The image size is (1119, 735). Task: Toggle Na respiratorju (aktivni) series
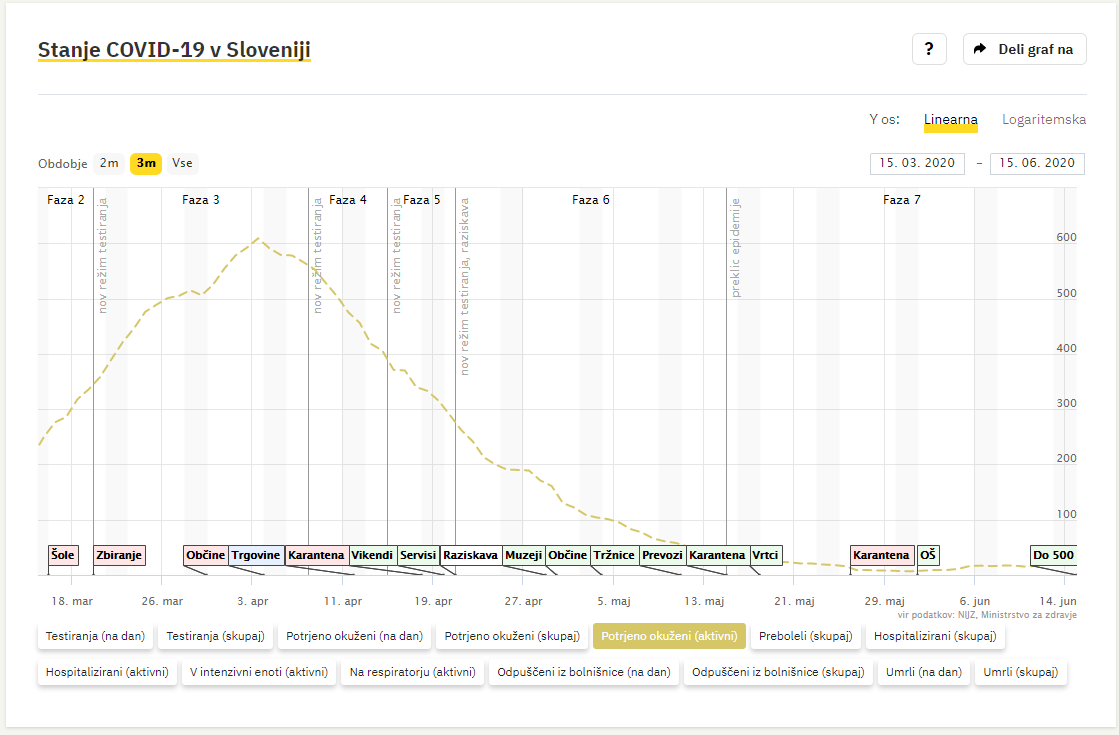coord(412,671)
